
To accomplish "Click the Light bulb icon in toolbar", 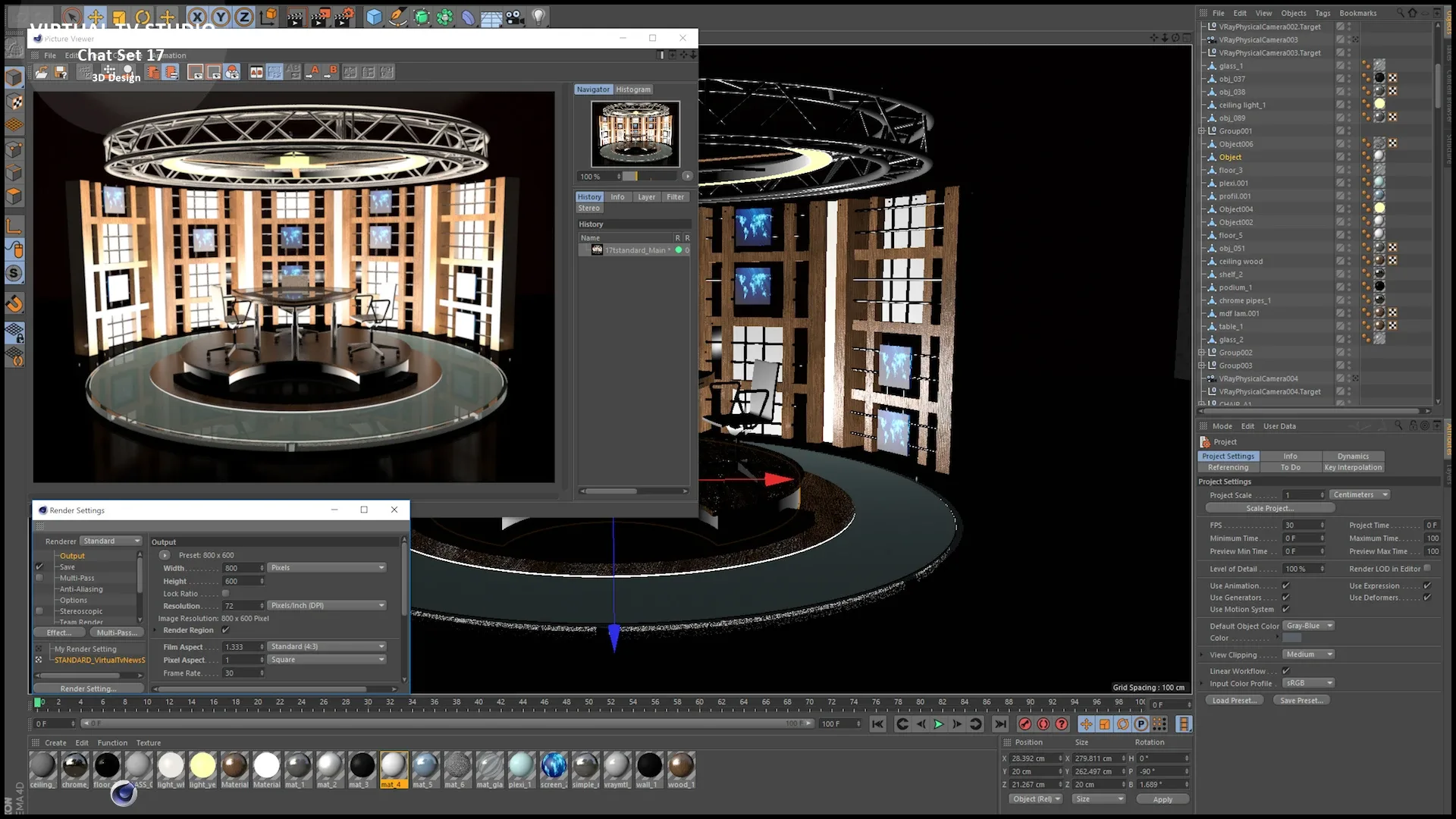I will pos(538,16).
